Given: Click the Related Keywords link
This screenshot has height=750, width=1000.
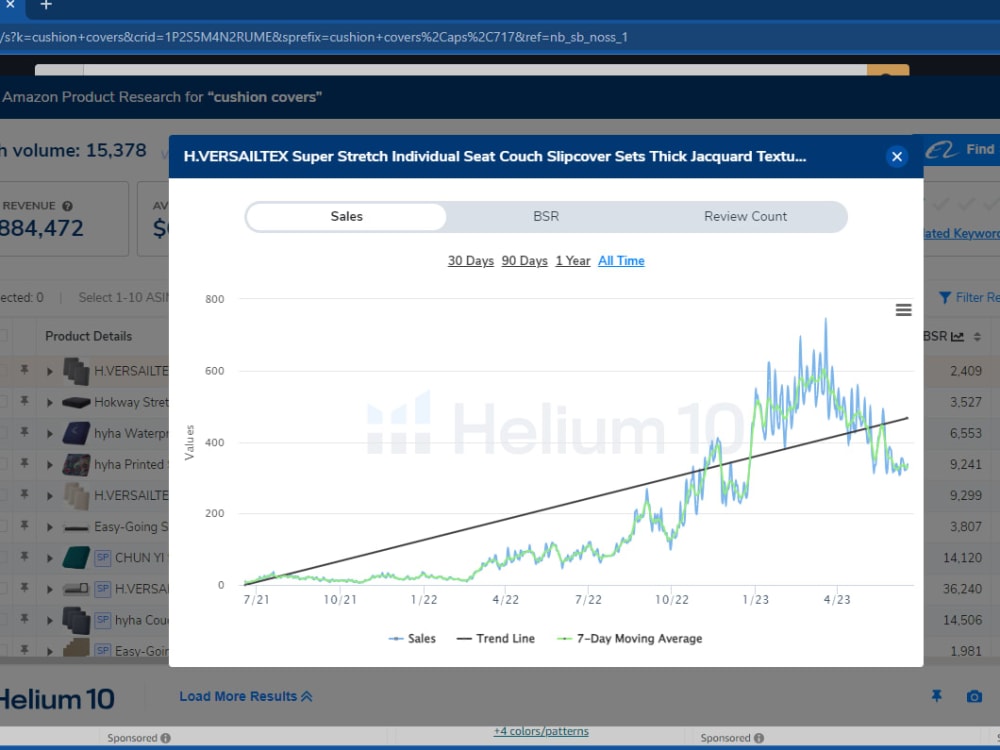Looking at the screenshot, I should point(962,233).
